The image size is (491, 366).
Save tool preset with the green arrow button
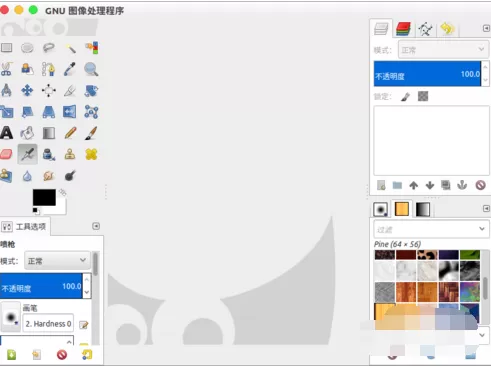11,354
